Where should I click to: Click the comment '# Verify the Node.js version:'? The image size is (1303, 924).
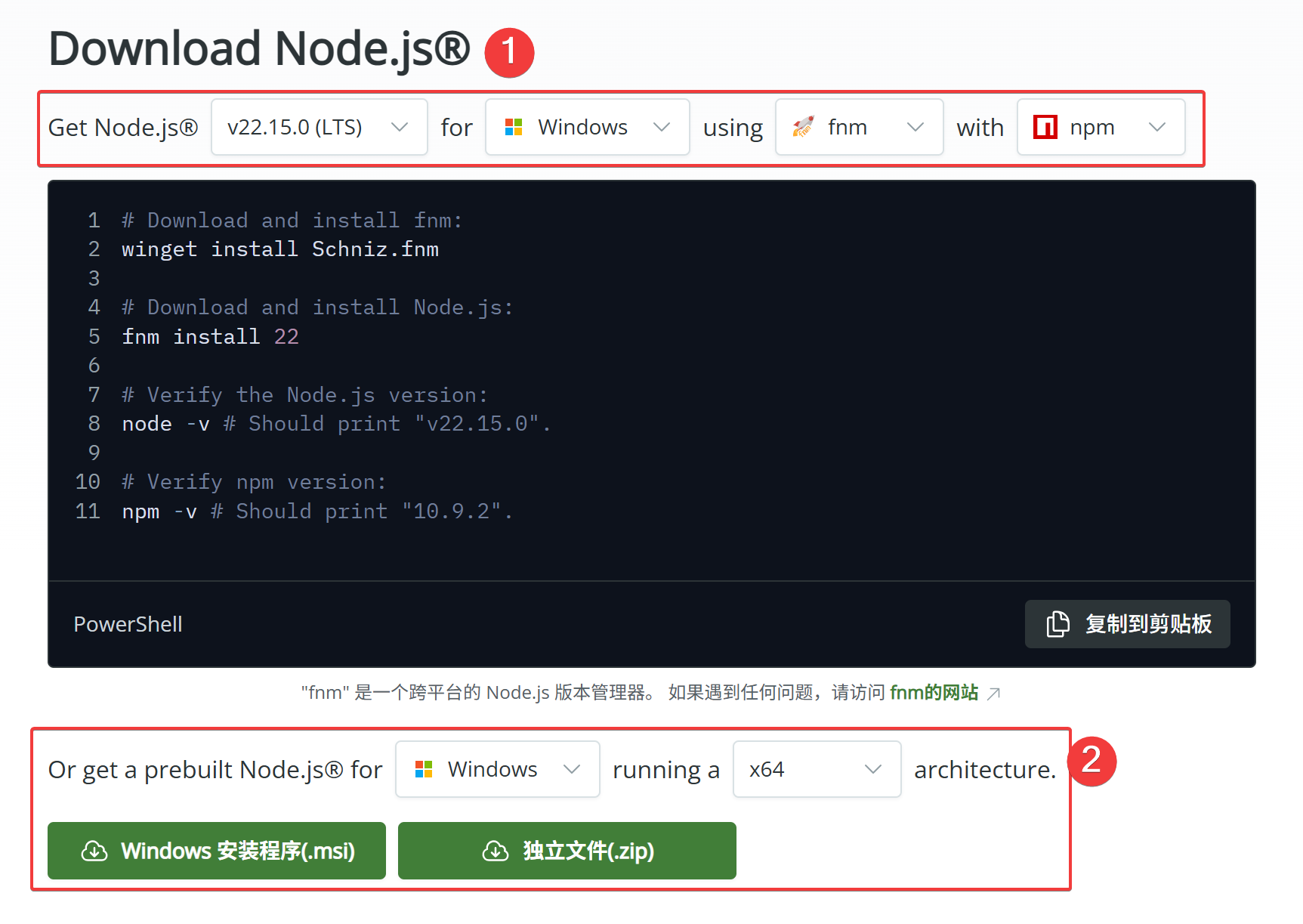coord(305,395)
